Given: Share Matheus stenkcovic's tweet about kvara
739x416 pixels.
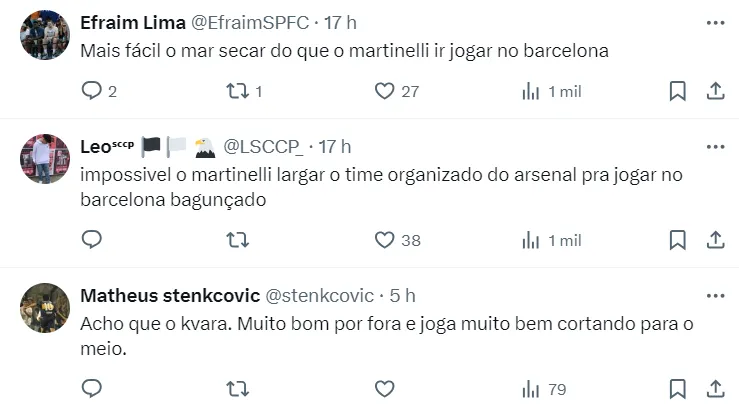Looking at the screenshot, I should pos(715,388).
